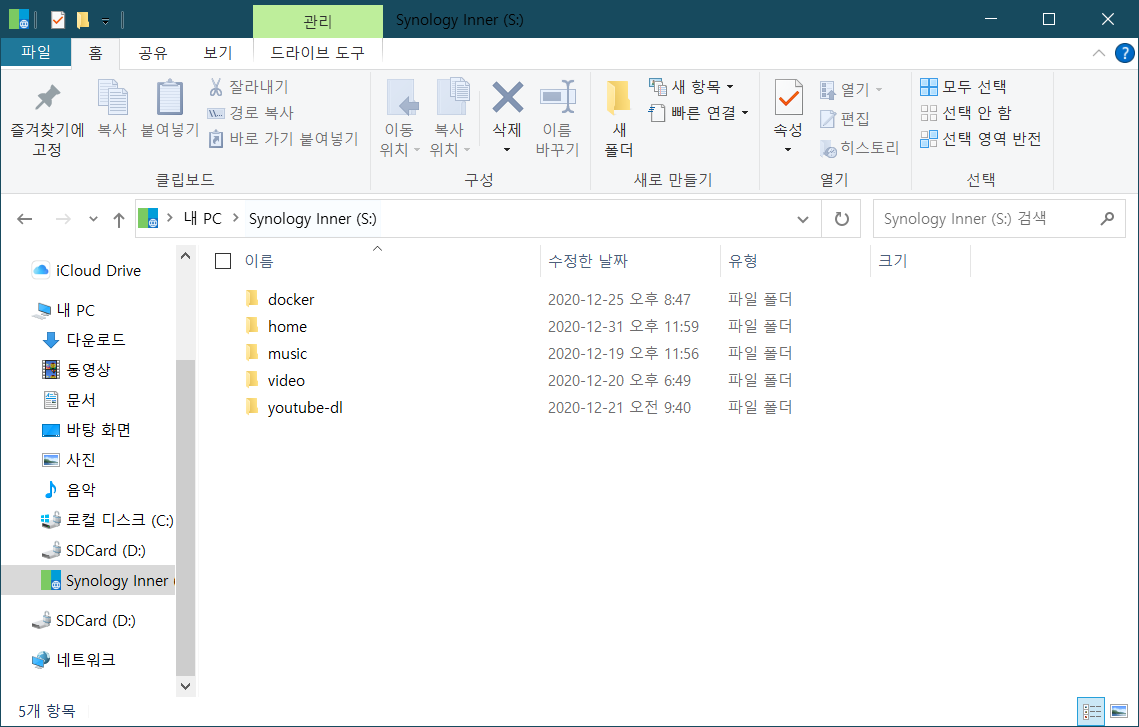Pin to Quick access (즐겨찾기에 고정)
The width and height of the screenshot is (1139, 727).
point(47,120)
